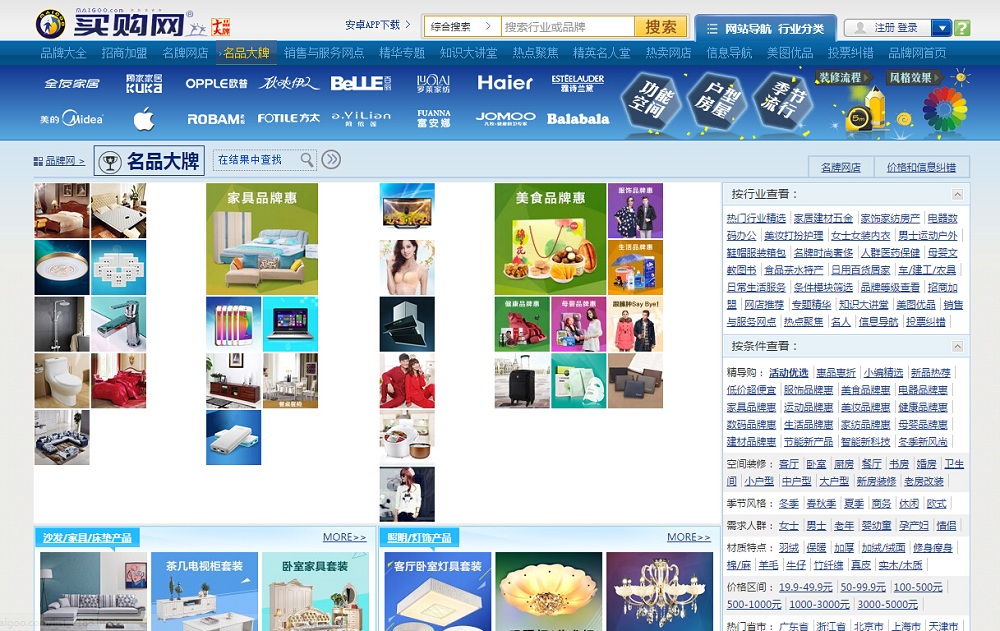Image resolution: width=1000 pixels, height=631 pixels.
Task: Click the orange 搜索 button
Action: point(660,27)
